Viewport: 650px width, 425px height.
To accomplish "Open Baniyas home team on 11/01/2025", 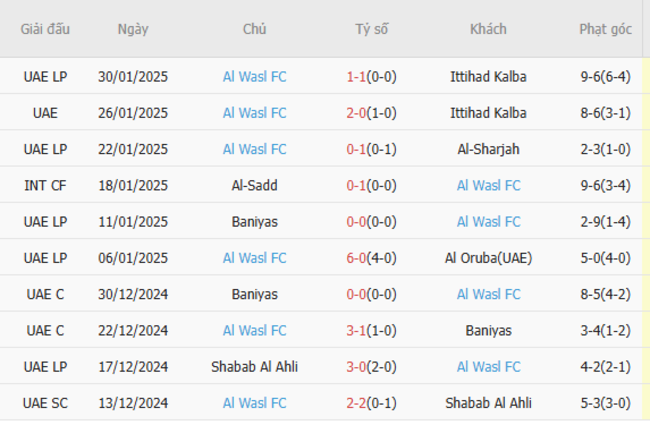I will (x=255, y=222).
